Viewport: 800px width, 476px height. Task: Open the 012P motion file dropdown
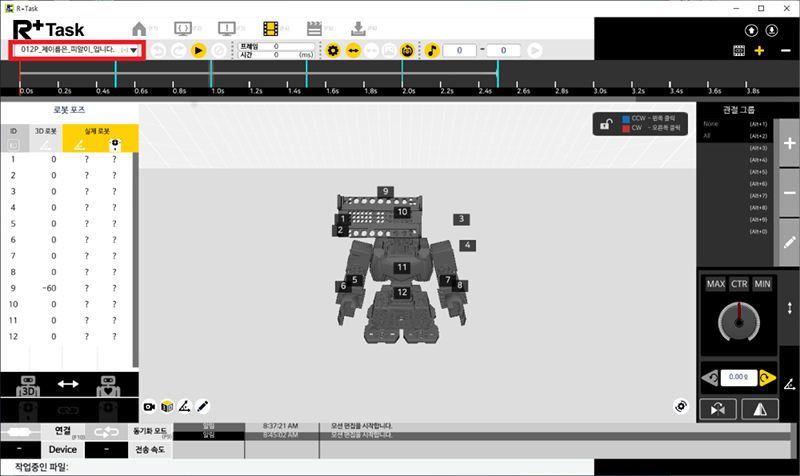[133, 50]
